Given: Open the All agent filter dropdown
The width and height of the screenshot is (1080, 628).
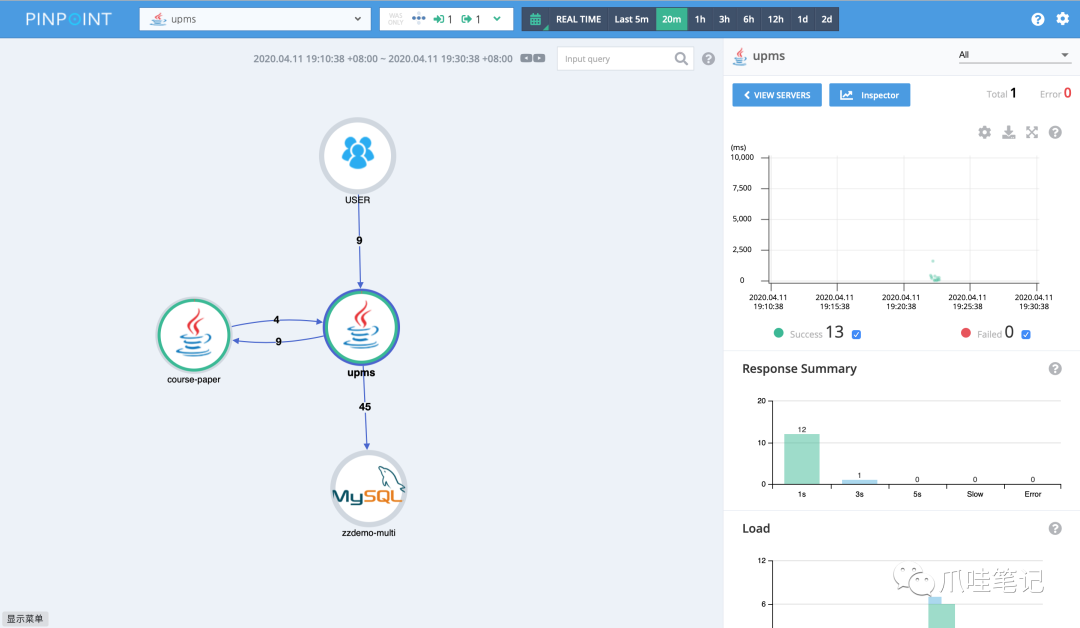Looking at the screenshot, I should pyautogui.click(x=1014, y=54).
